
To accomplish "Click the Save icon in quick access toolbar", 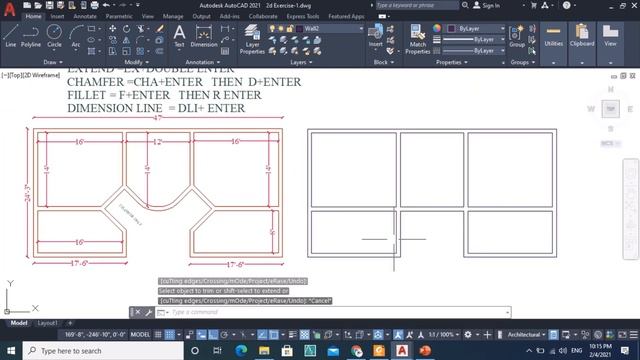I will click(x=49, y=5).
